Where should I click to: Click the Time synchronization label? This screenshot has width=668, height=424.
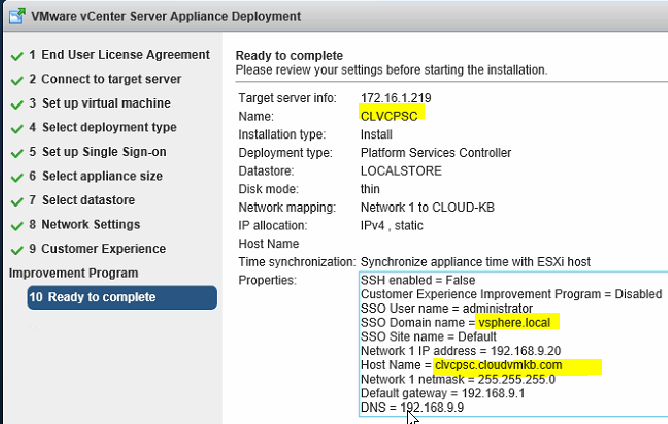(297, 262)
